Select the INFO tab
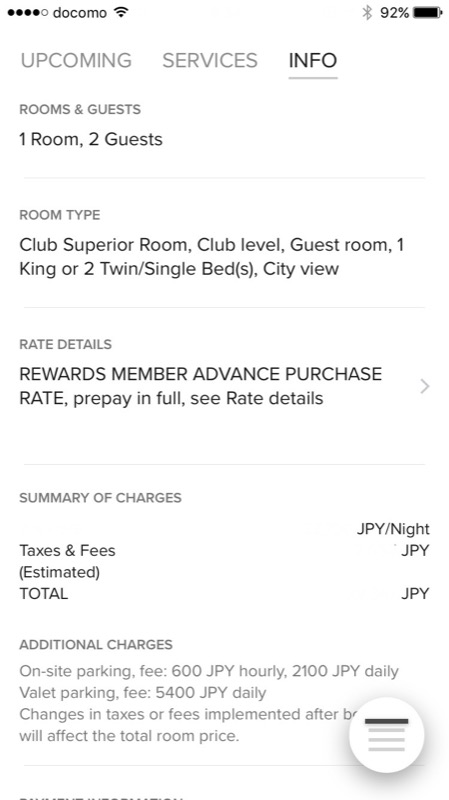The width and height of the screenshot is (449, 800). (313, 60)
